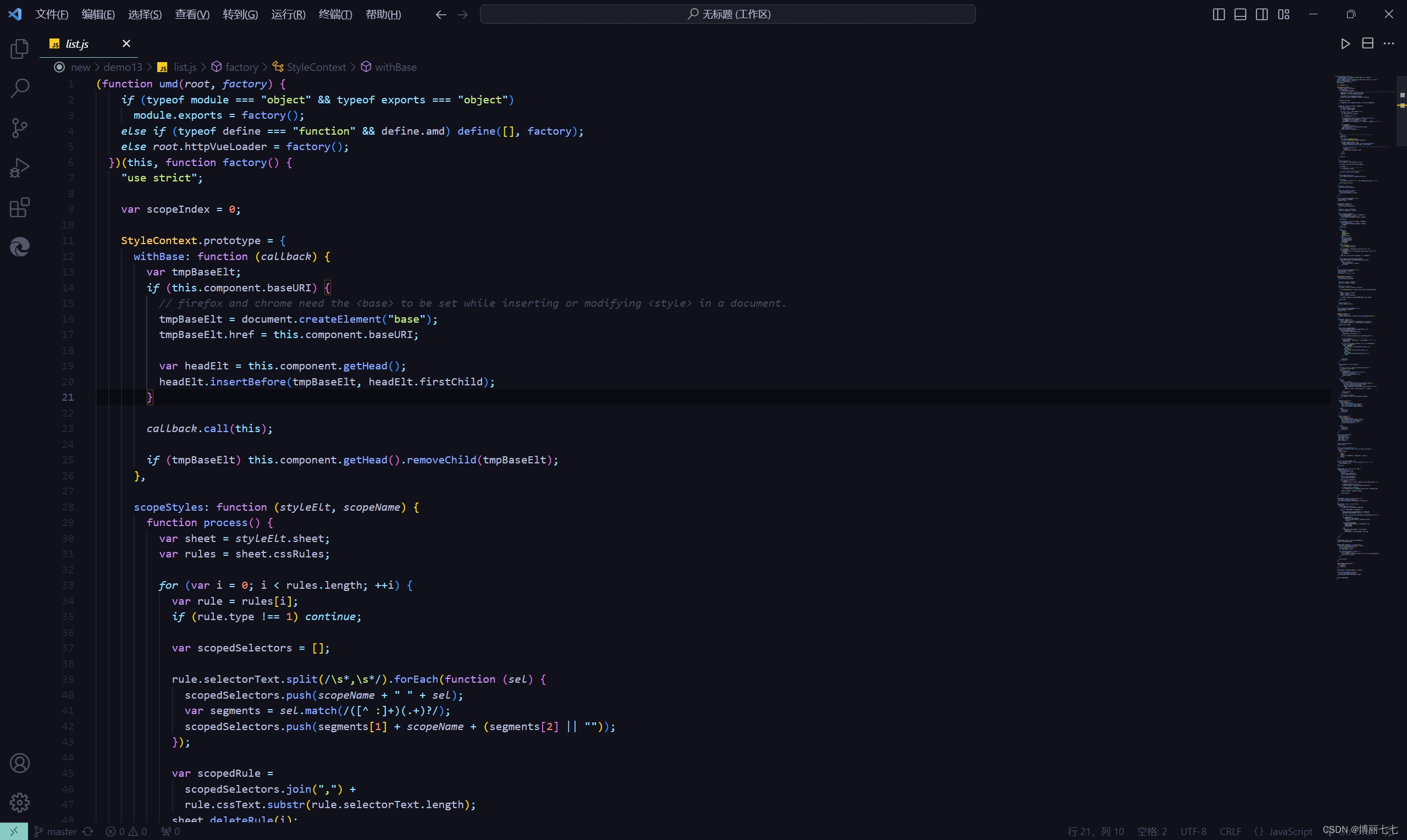Open the Extensions view

coord(19,207)
